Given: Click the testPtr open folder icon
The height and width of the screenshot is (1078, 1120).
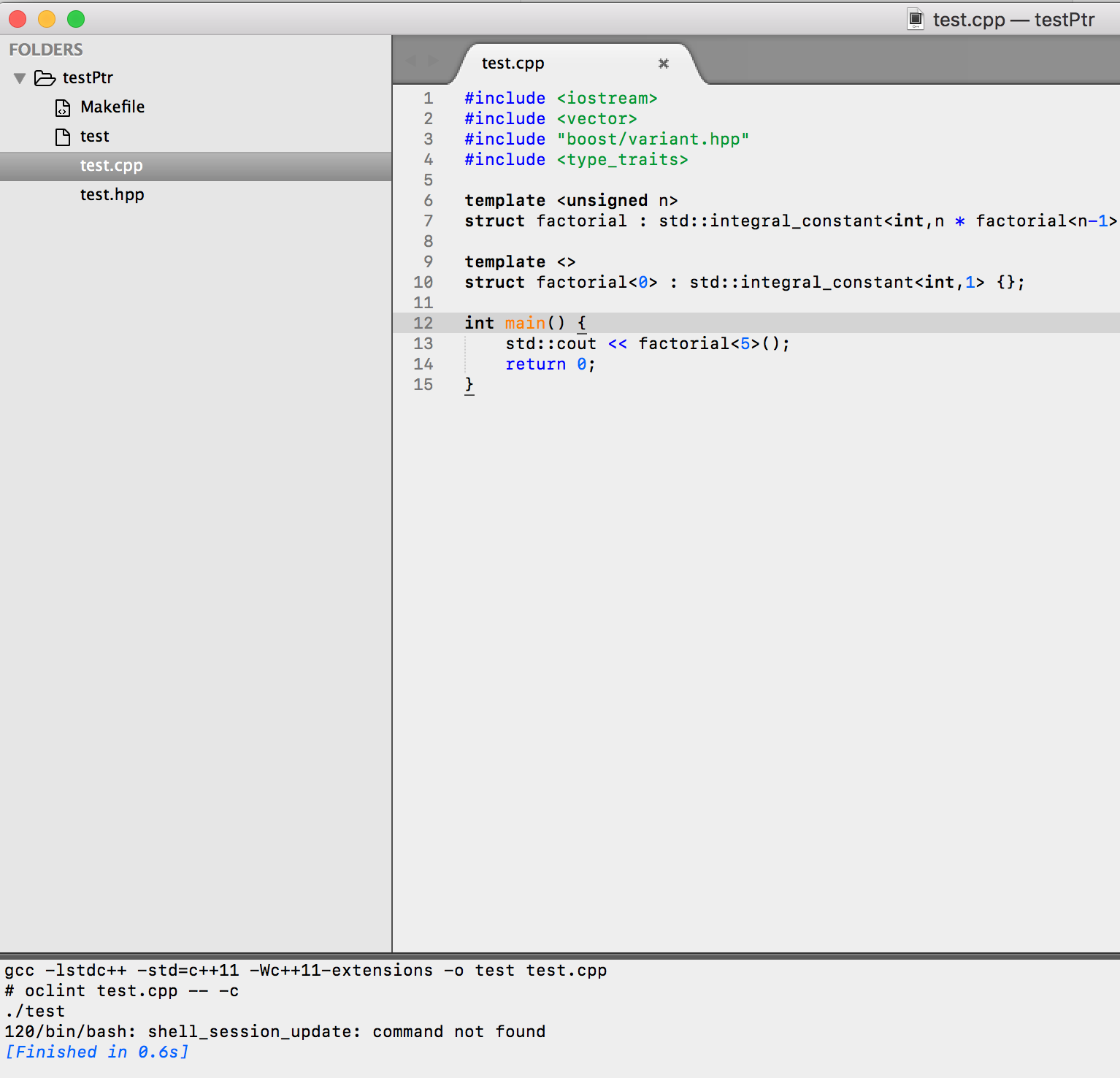Looking at the screenshot, I should (45, 78).
